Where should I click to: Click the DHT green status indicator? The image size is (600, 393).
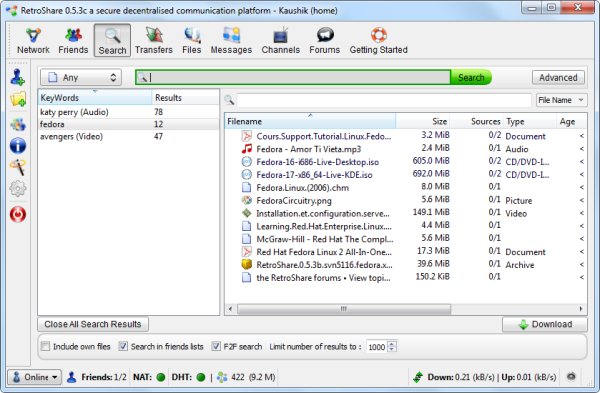tap(201, 377)
